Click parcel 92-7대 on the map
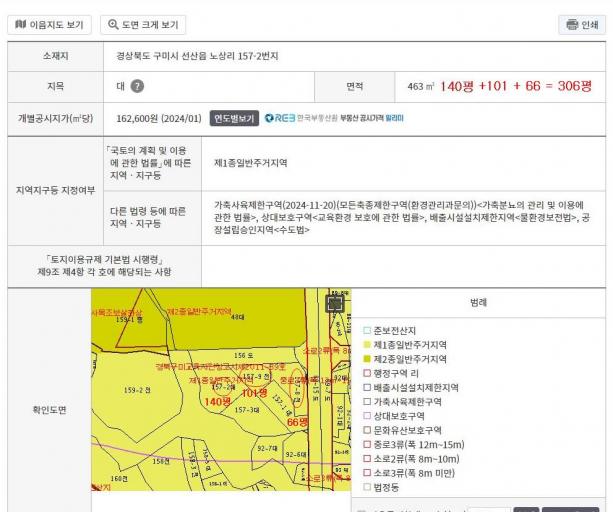The width and height of the screenshot is (613, 512). [267, 448]
